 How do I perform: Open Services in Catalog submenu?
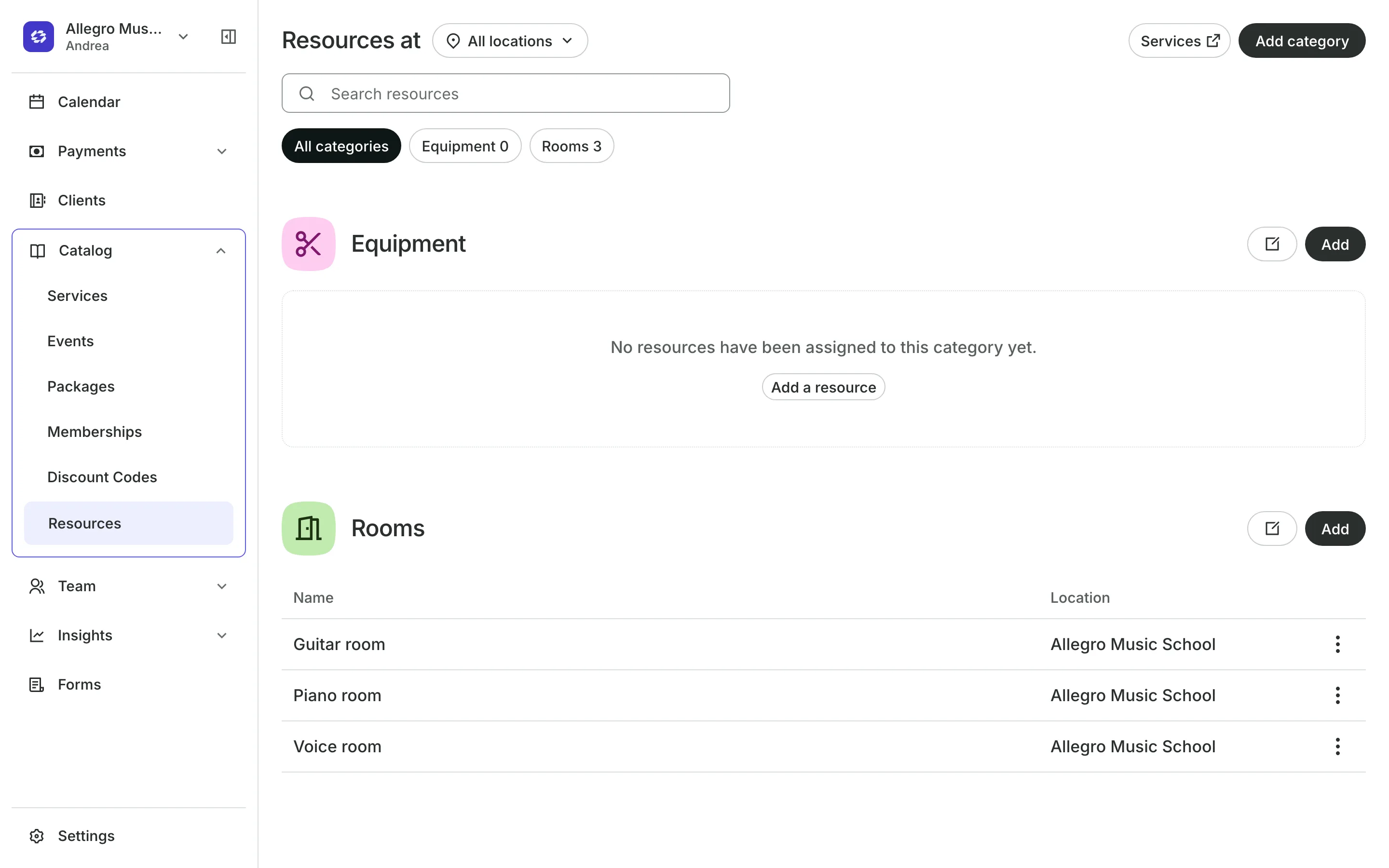tap(78, 296)
